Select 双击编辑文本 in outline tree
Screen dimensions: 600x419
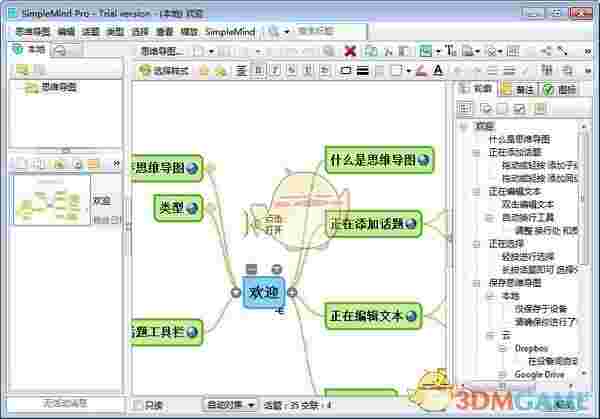tap(528, 204)
